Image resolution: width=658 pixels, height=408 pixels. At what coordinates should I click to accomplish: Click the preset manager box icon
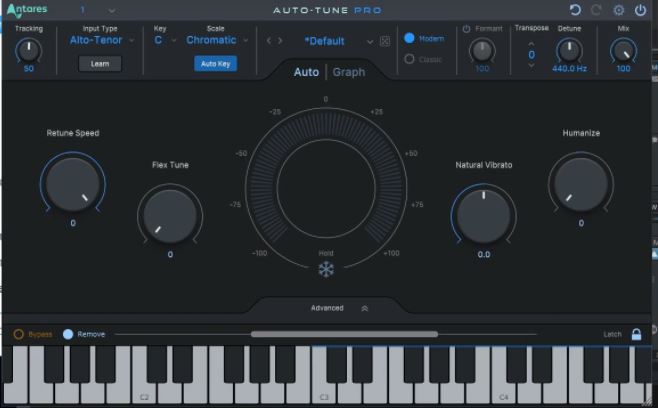pos(385,41)
